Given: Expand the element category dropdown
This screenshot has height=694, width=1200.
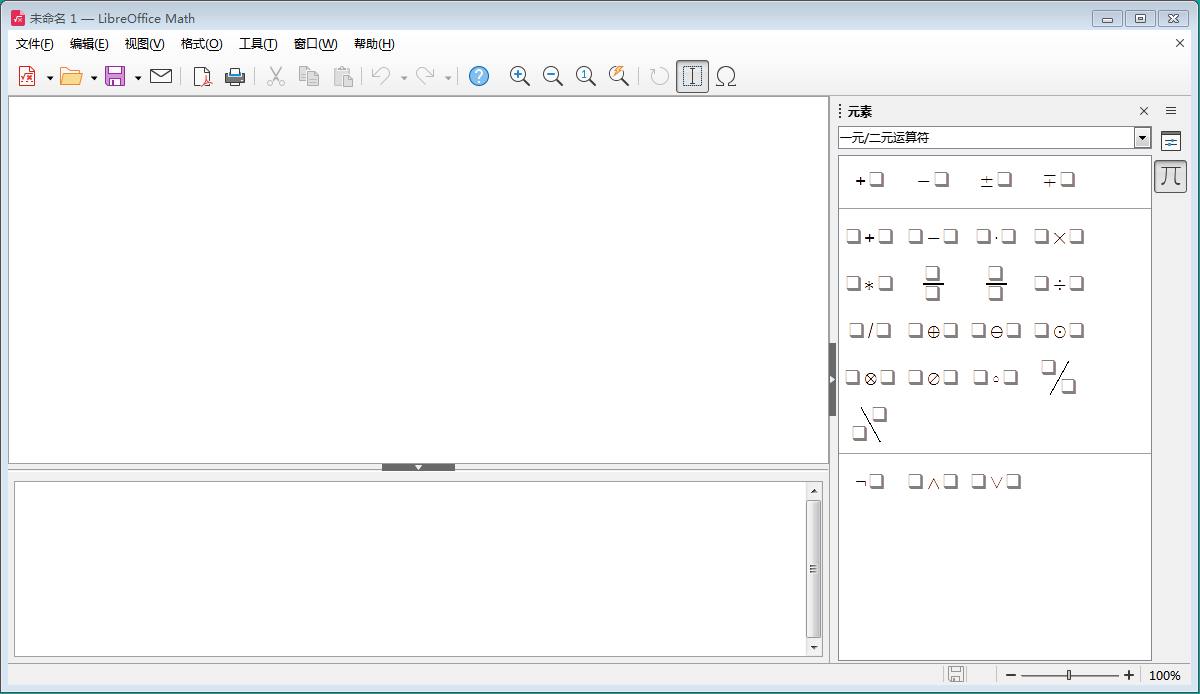Looking at the screenshot, I should click(1142, 138).
